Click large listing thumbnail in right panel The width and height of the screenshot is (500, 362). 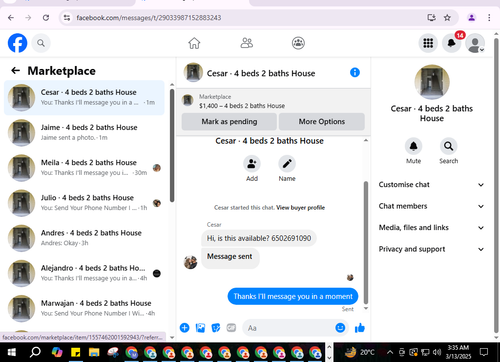pos(432,82)
